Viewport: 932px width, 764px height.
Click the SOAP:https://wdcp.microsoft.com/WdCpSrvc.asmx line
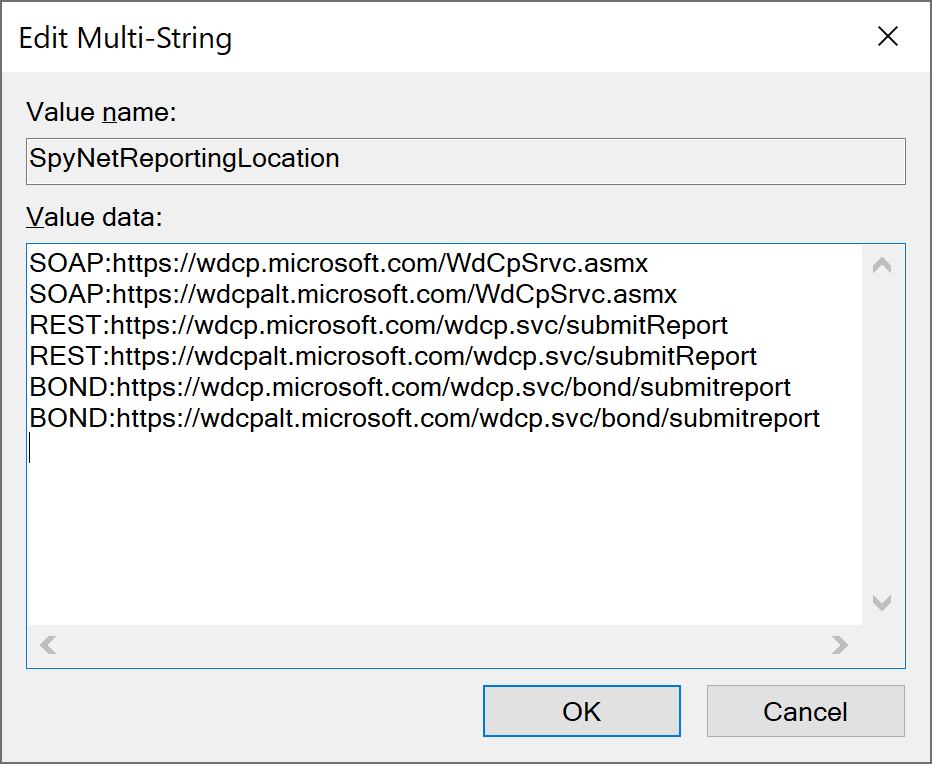pyautogui.click(x=339, y=263)
